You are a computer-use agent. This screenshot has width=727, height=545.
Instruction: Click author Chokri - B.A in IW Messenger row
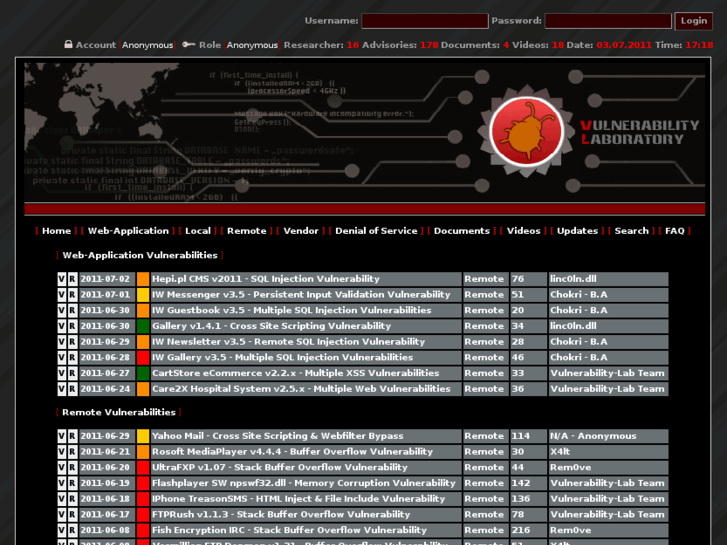click(x=579, y=295)
